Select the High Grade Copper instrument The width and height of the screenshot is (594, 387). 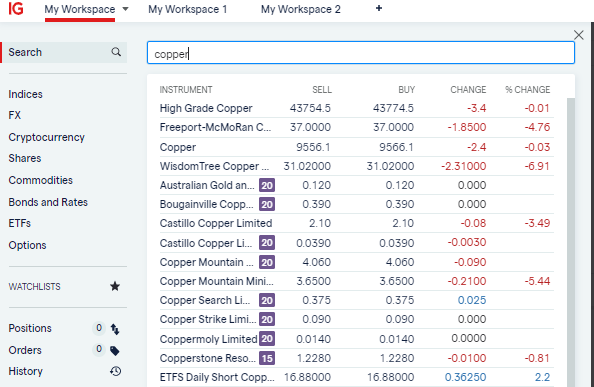pyautogui.click(x=206, y=108)
